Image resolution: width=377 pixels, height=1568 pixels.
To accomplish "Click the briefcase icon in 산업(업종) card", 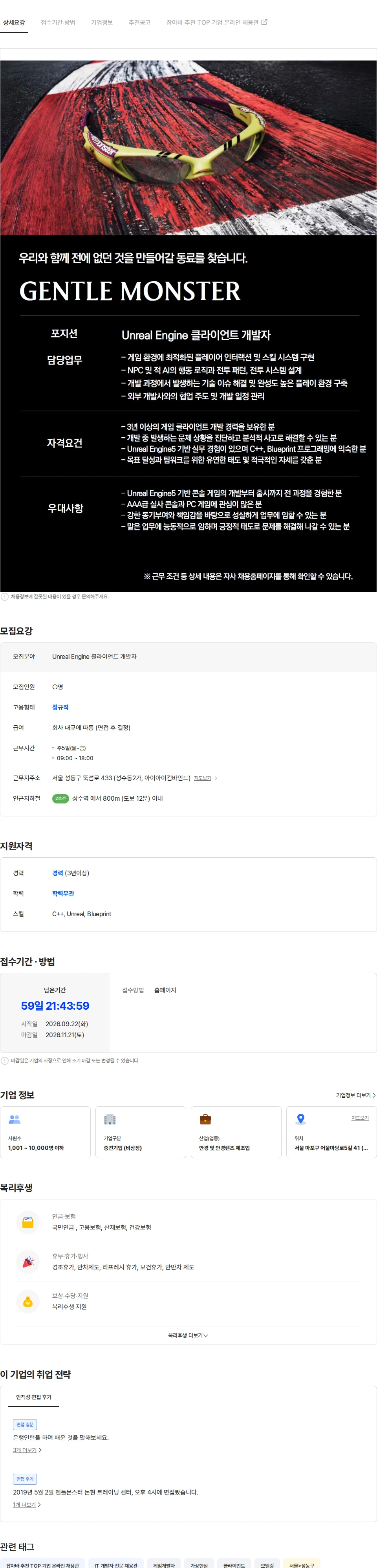I will tap(205, 1119).
